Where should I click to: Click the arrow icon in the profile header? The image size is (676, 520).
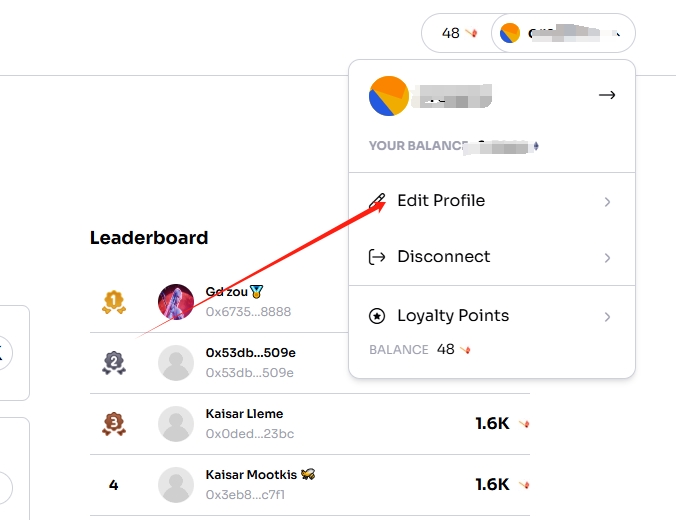pyautogui.click(x=606, y=95)
